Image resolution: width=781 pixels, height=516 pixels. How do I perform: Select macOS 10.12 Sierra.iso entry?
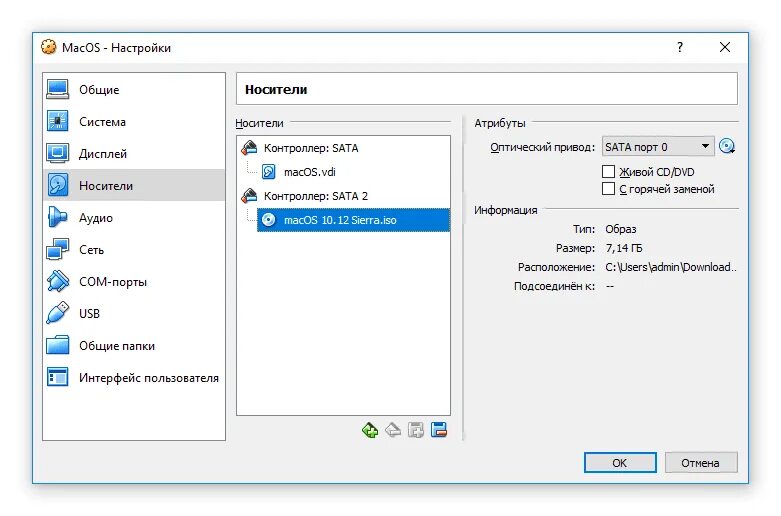[353, 220]
